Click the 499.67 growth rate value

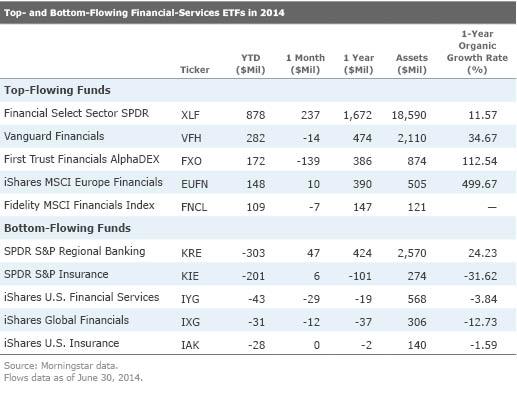[479, 184]
